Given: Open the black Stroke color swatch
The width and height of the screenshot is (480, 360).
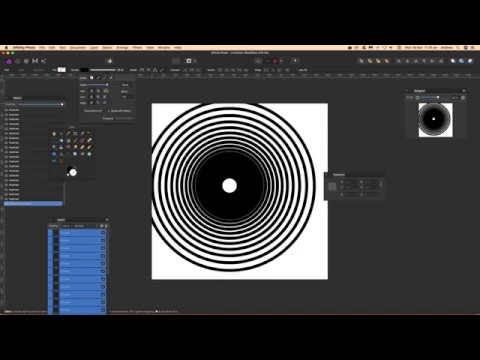Looking at the screenshot, I should [84, 70].
